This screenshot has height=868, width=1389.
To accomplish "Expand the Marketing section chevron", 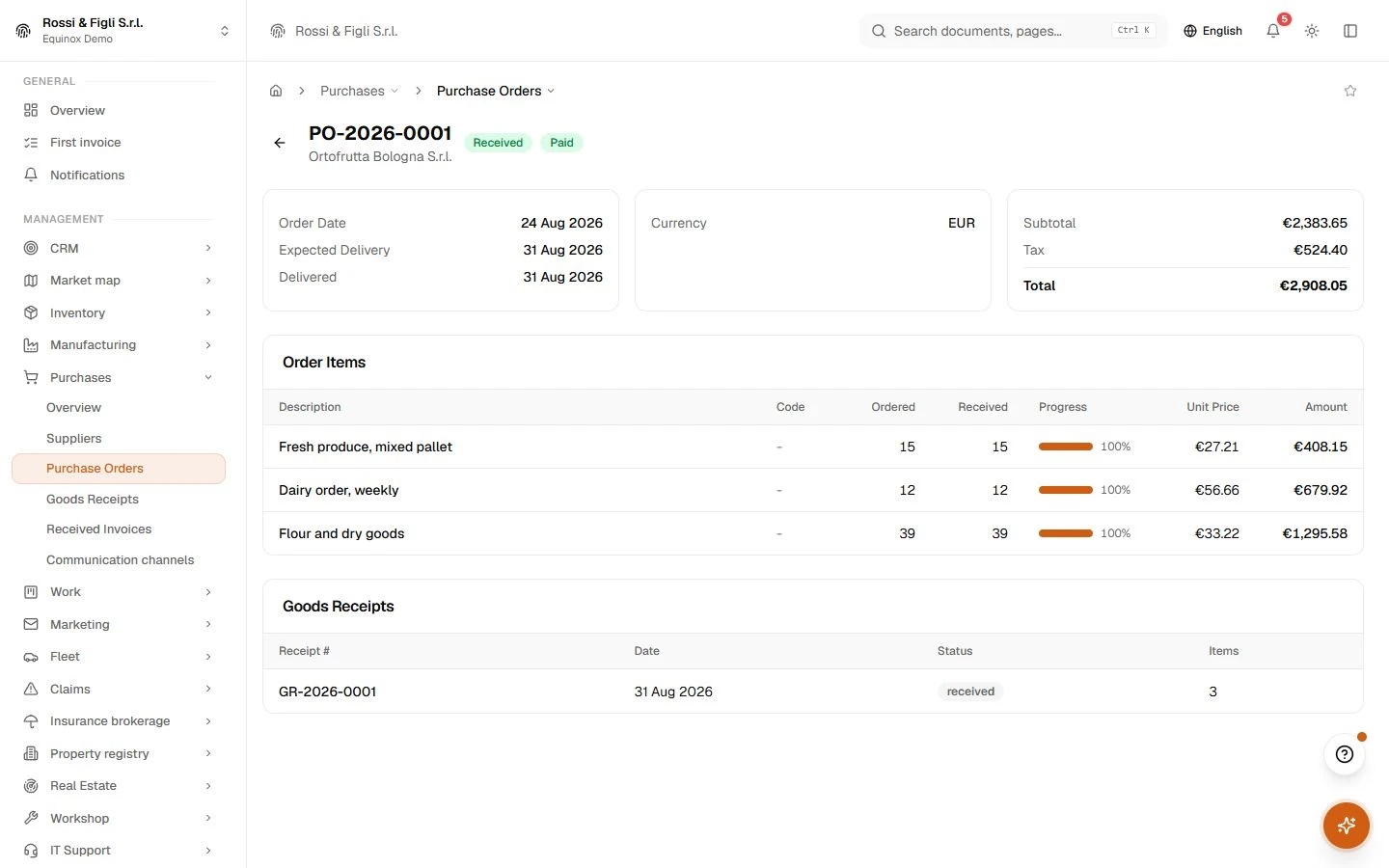I will pos(208,625).
